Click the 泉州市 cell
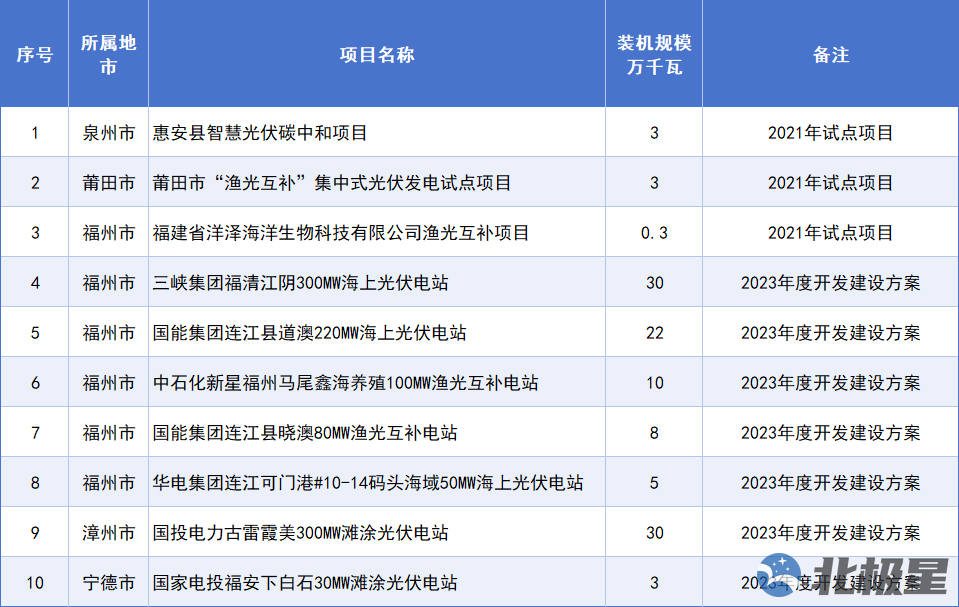Viewport: 959px width, 607px height. pyautogui.click(x=108, y=133)
